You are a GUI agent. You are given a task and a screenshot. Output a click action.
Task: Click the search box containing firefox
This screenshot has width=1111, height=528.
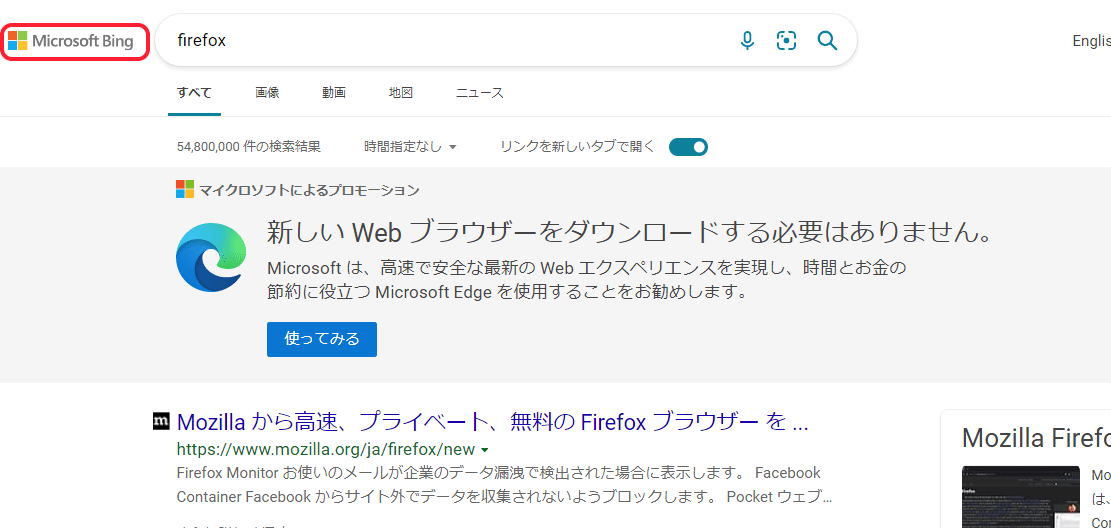click(x=450, y=41)
